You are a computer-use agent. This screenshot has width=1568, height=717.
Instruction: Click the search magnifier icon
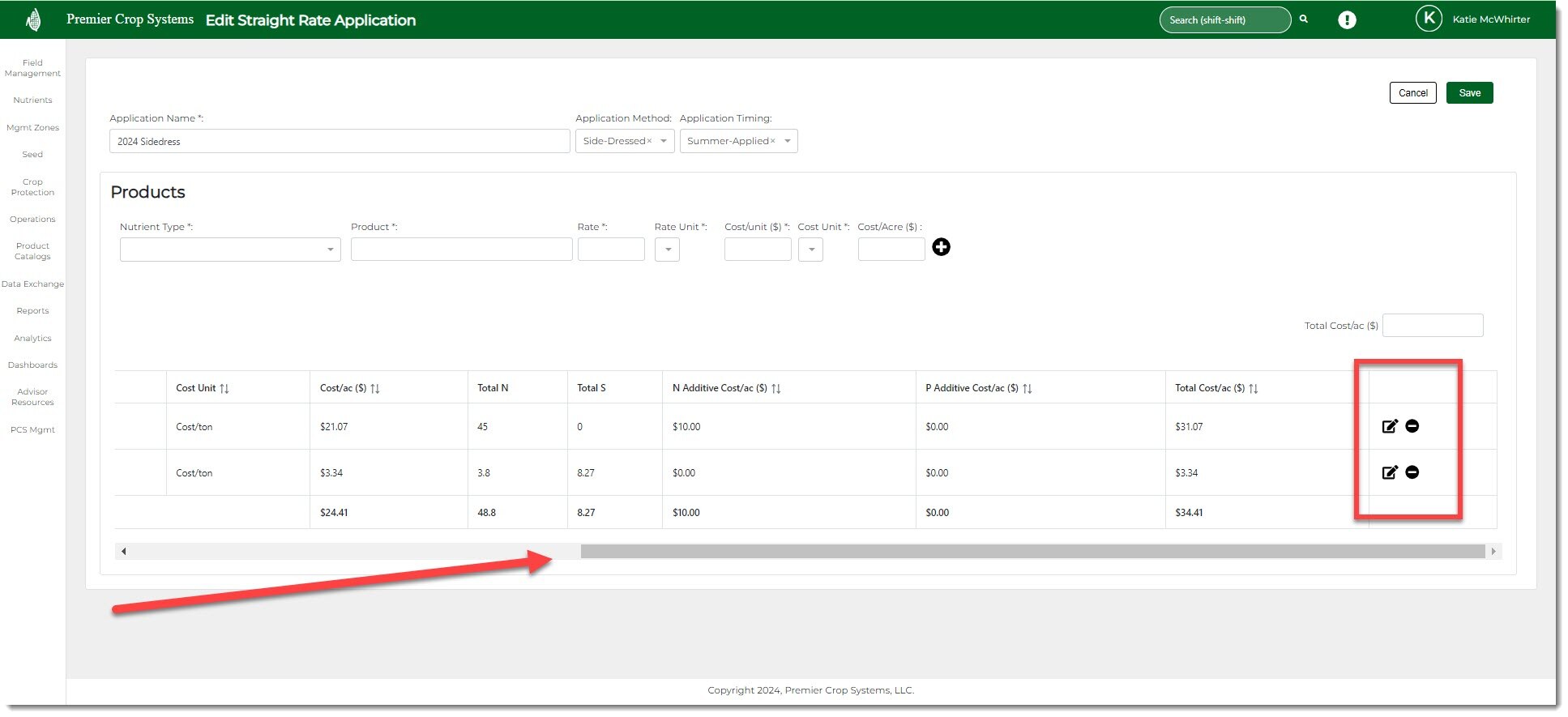coord(1304,19)
